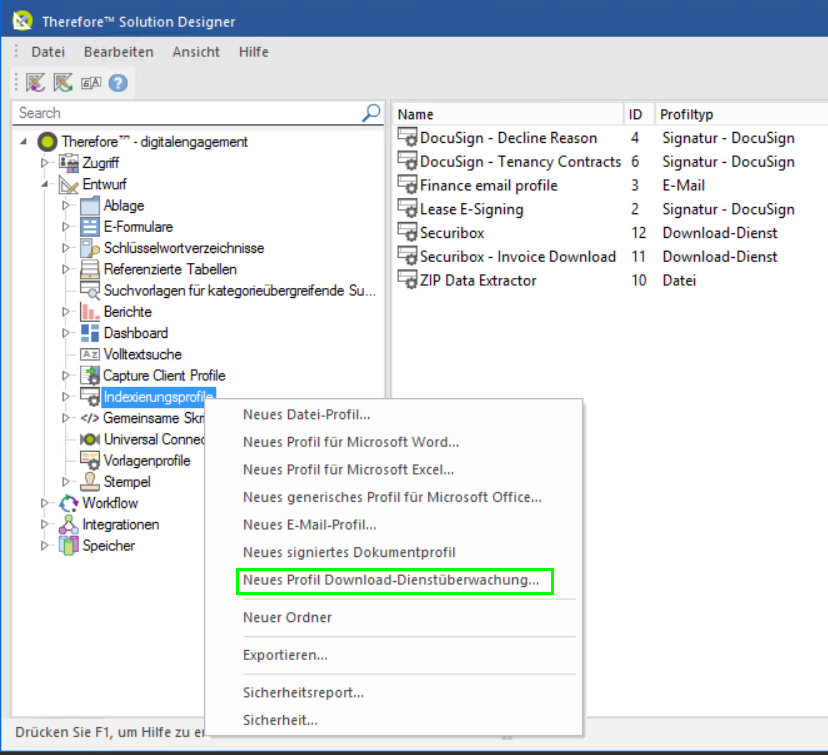Click the Indexierungsprofile gear icon
The width and height of the screenshot is (828, 755).
[90, 397]
